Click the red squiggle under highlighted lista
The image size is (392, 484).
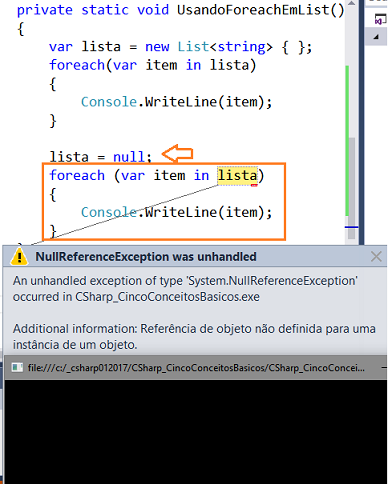click(254, 185)
